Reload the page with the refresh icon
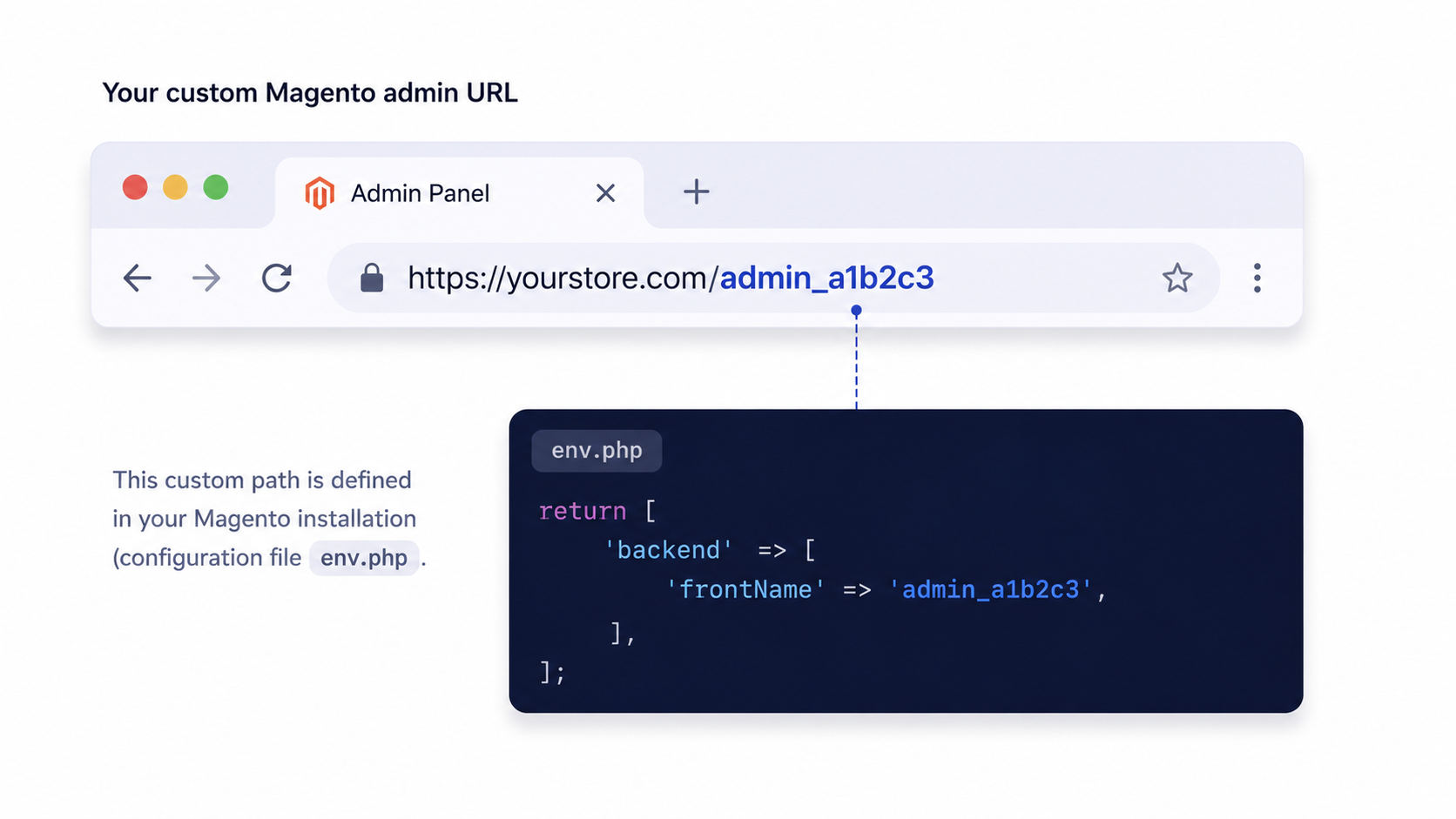This screenshot has width=1456, height=819. 277,279
